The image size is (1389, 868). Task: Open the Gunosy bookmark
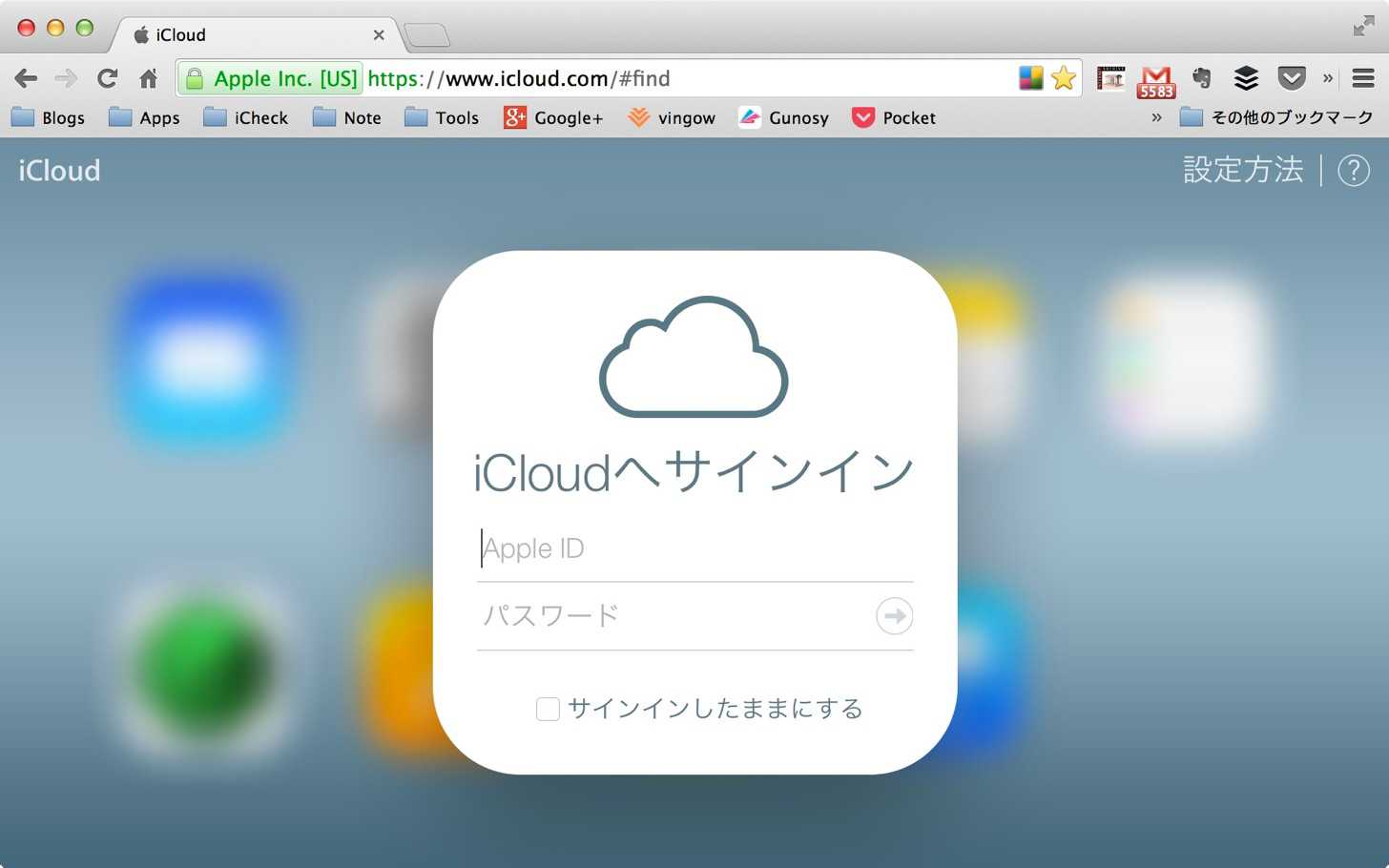[x=784, y=117]
